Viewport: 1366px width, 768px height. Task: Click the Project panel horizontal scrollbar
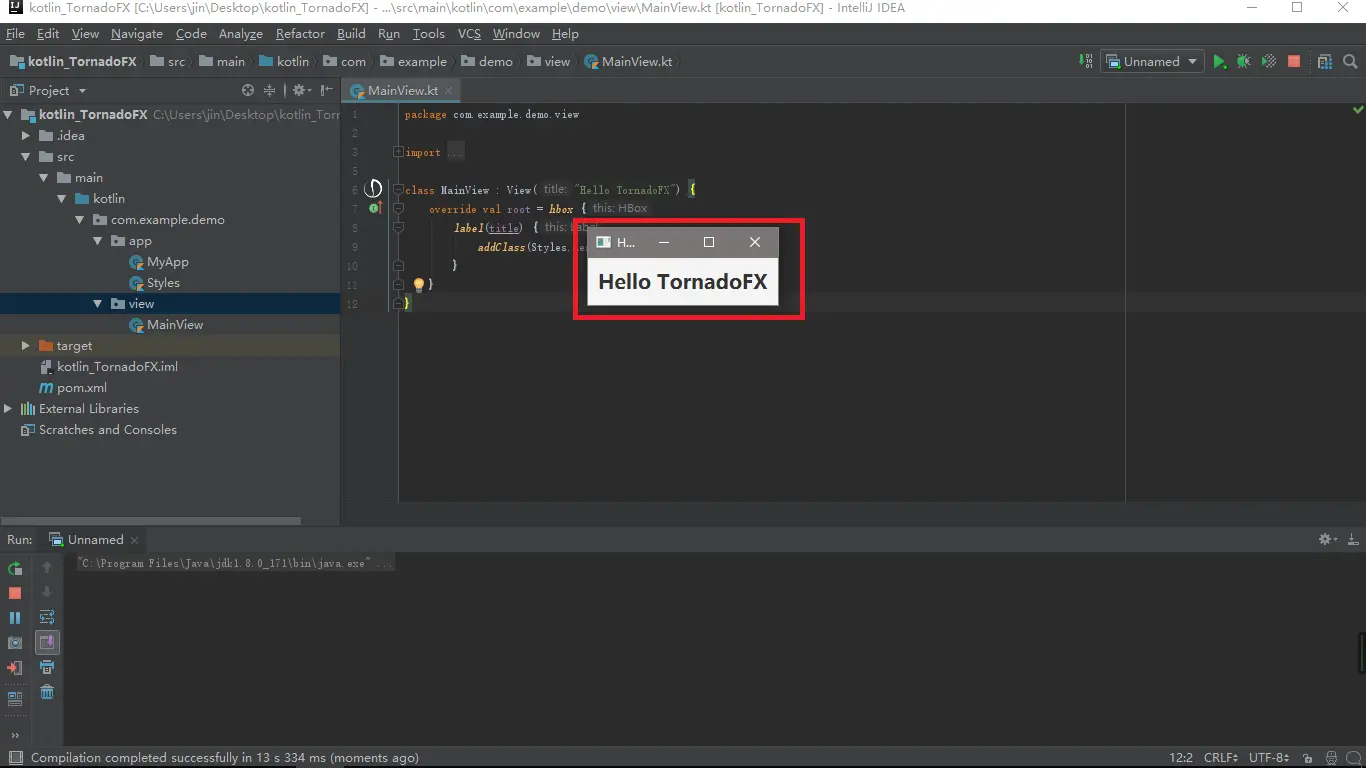150,520
